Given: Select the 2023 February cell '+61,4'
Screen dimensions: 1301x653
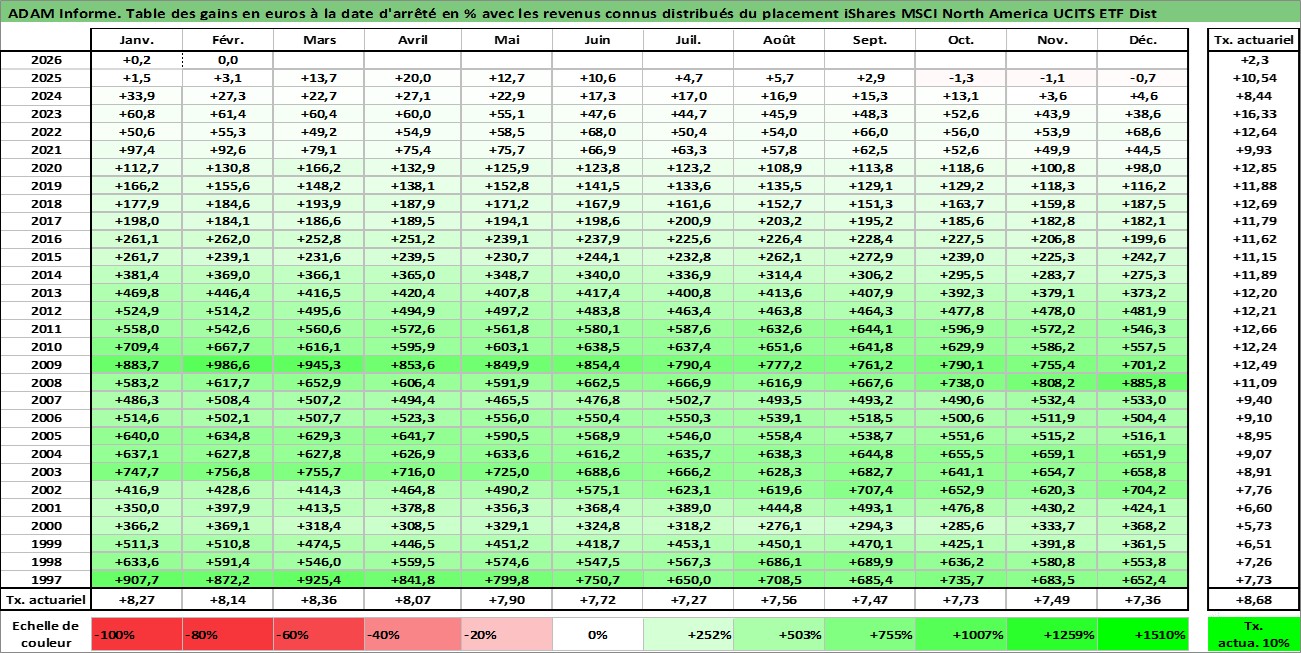Looking at the screenshot, I should (228, 114).
